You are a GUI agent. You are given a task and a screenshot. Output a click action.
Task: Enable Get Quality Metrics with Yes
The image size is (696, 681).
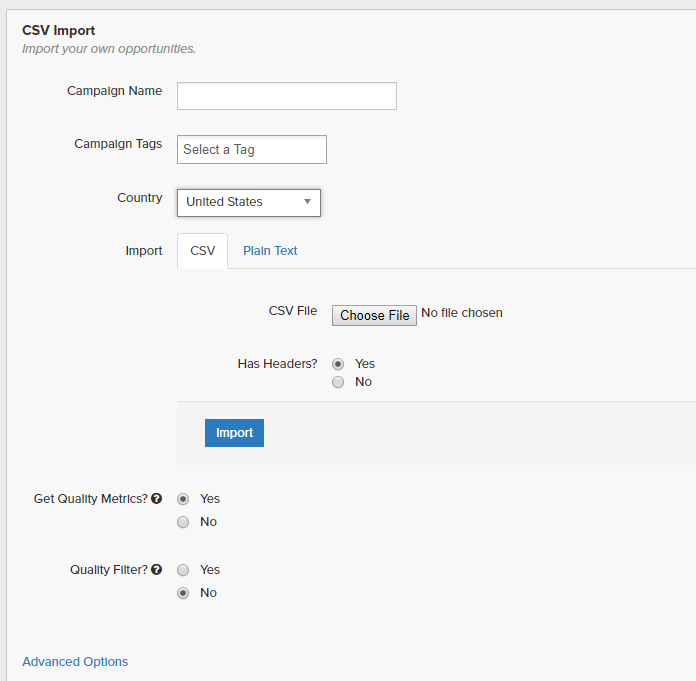183,499
